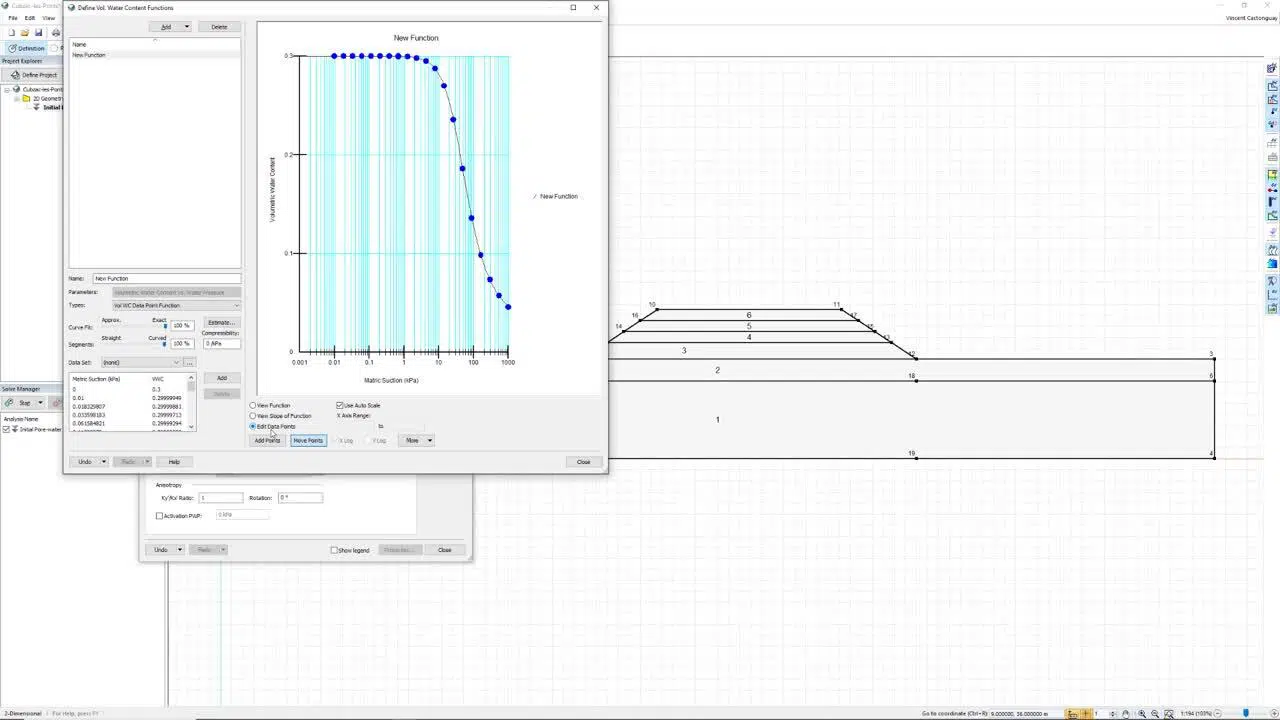Uncheck the Use Auto Scale checkbox
Screen dimensions: 1280x720
340,405
